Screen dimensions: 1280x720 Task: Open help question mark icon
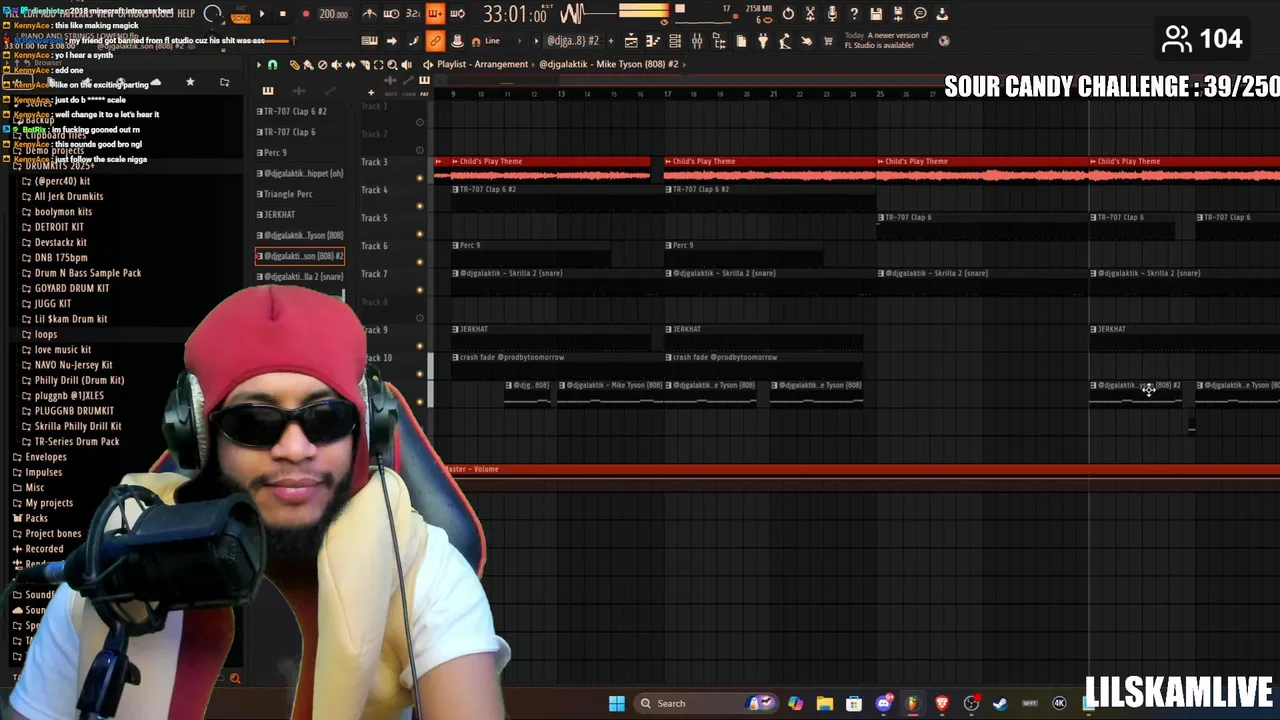tap(854, 14)
